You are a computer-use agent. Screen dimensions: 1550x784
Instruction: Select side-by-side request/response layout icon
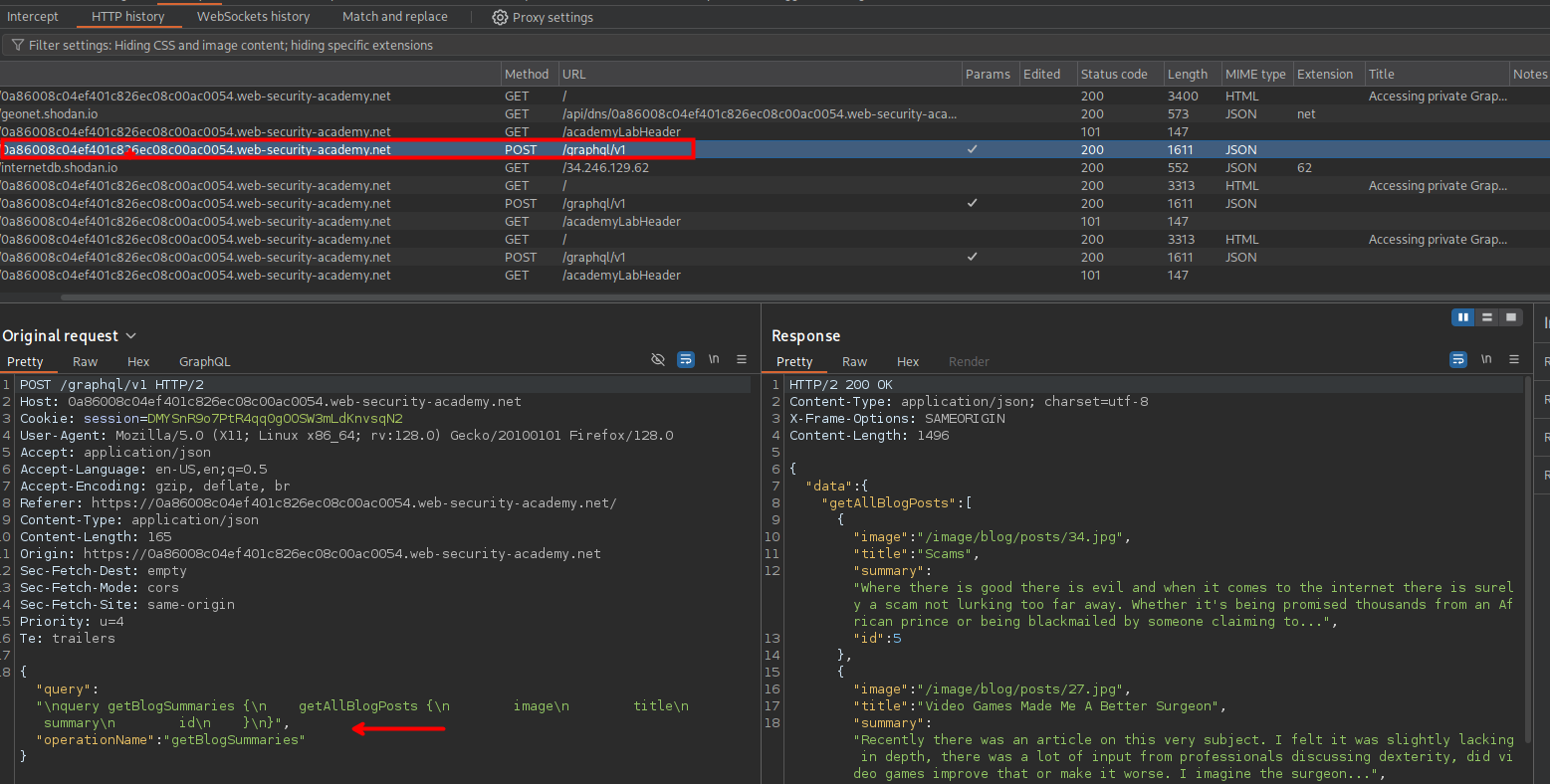[x=1462, y=317]
